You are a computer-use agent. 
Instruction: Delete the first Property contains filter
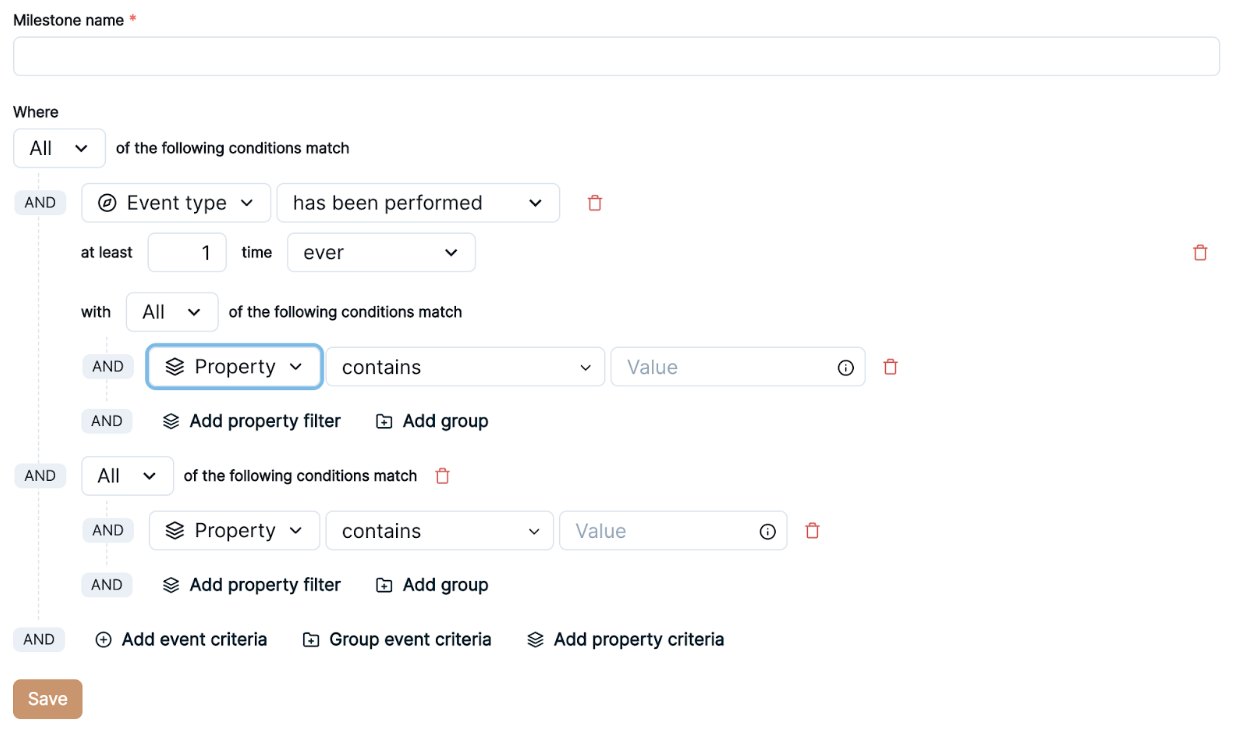pos(890,367)
